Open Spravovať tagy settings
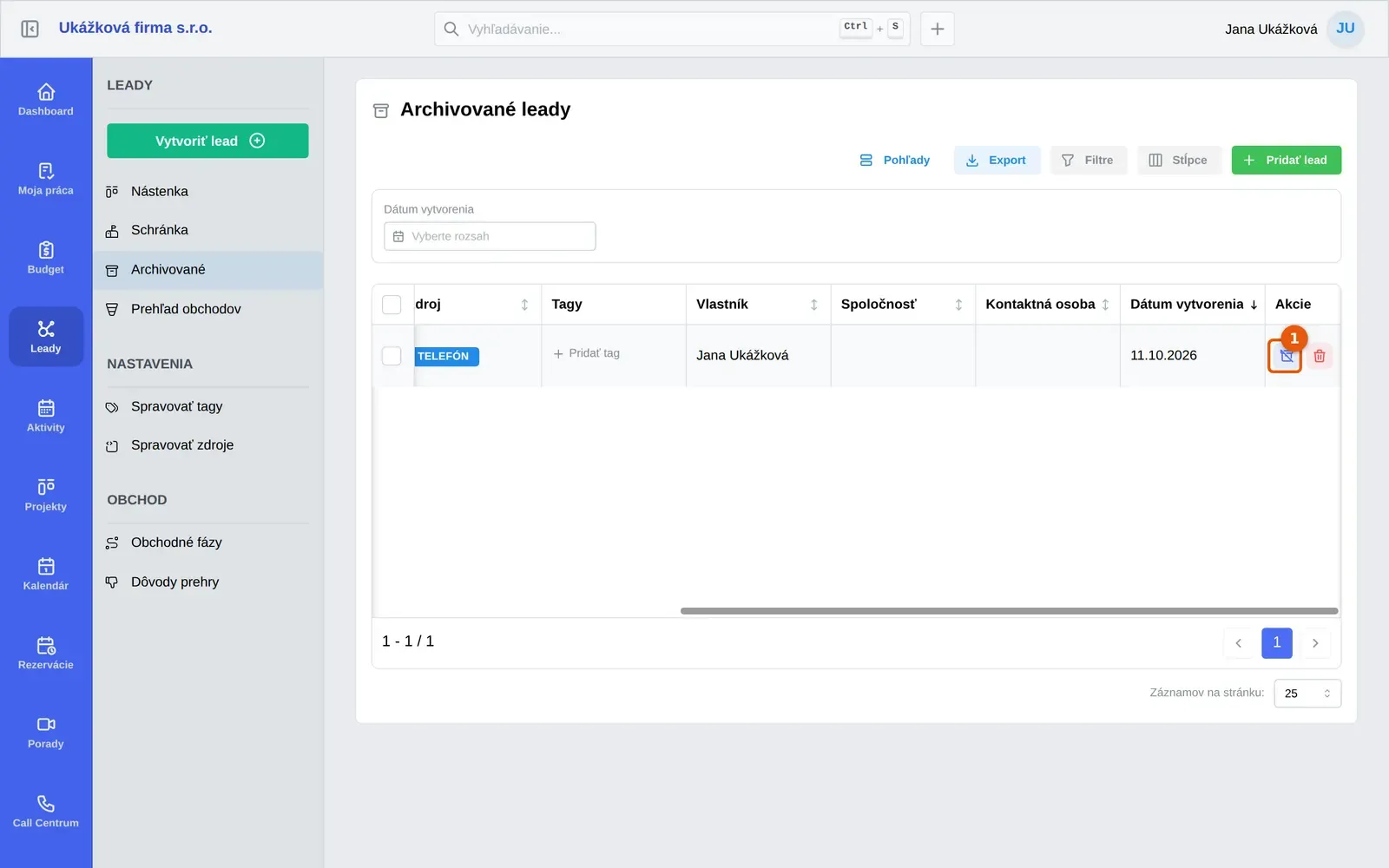 click(x=207, y=407)
